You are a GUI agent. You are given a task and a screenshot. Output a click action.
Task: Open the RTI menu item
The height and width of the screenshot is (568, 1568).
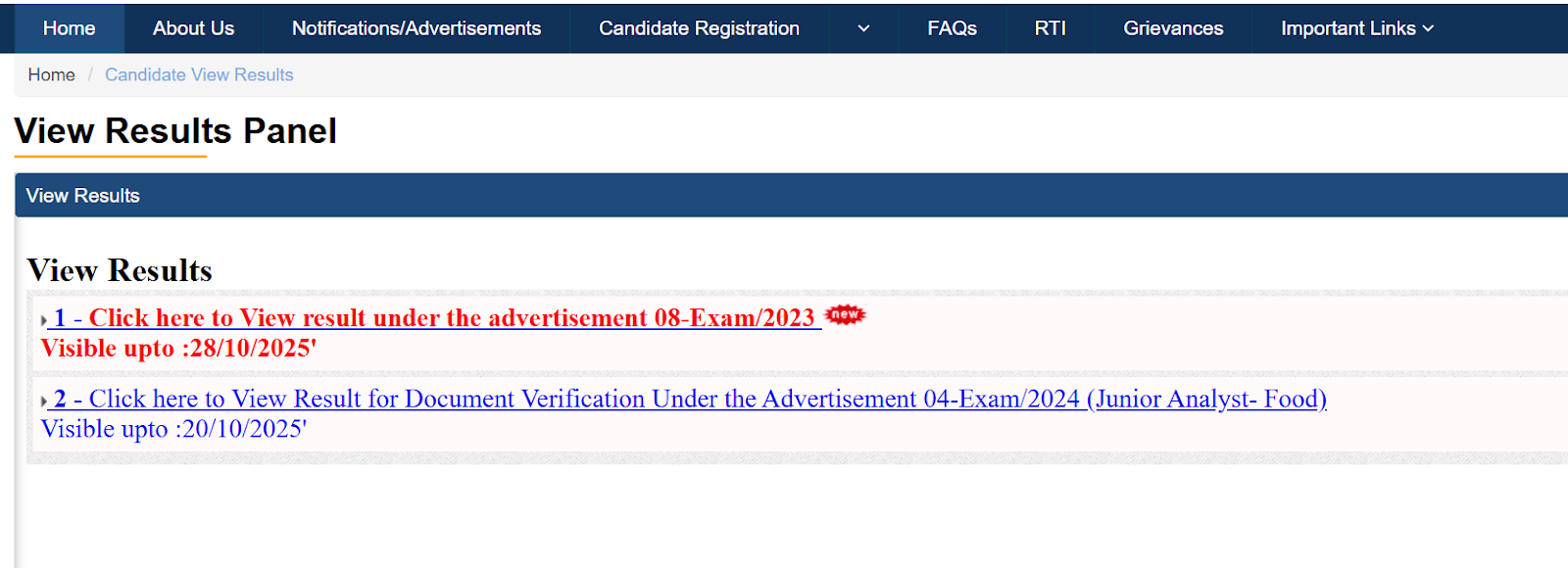[1050, 28]
